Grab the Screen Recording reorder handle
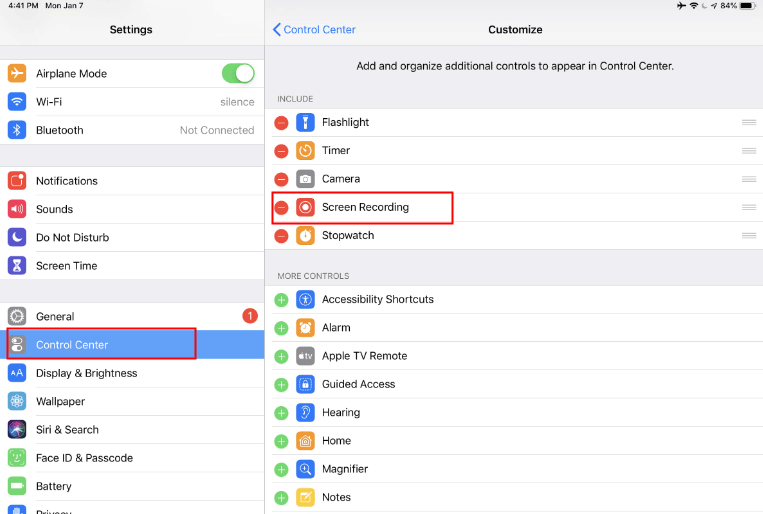 coord(749,207)
